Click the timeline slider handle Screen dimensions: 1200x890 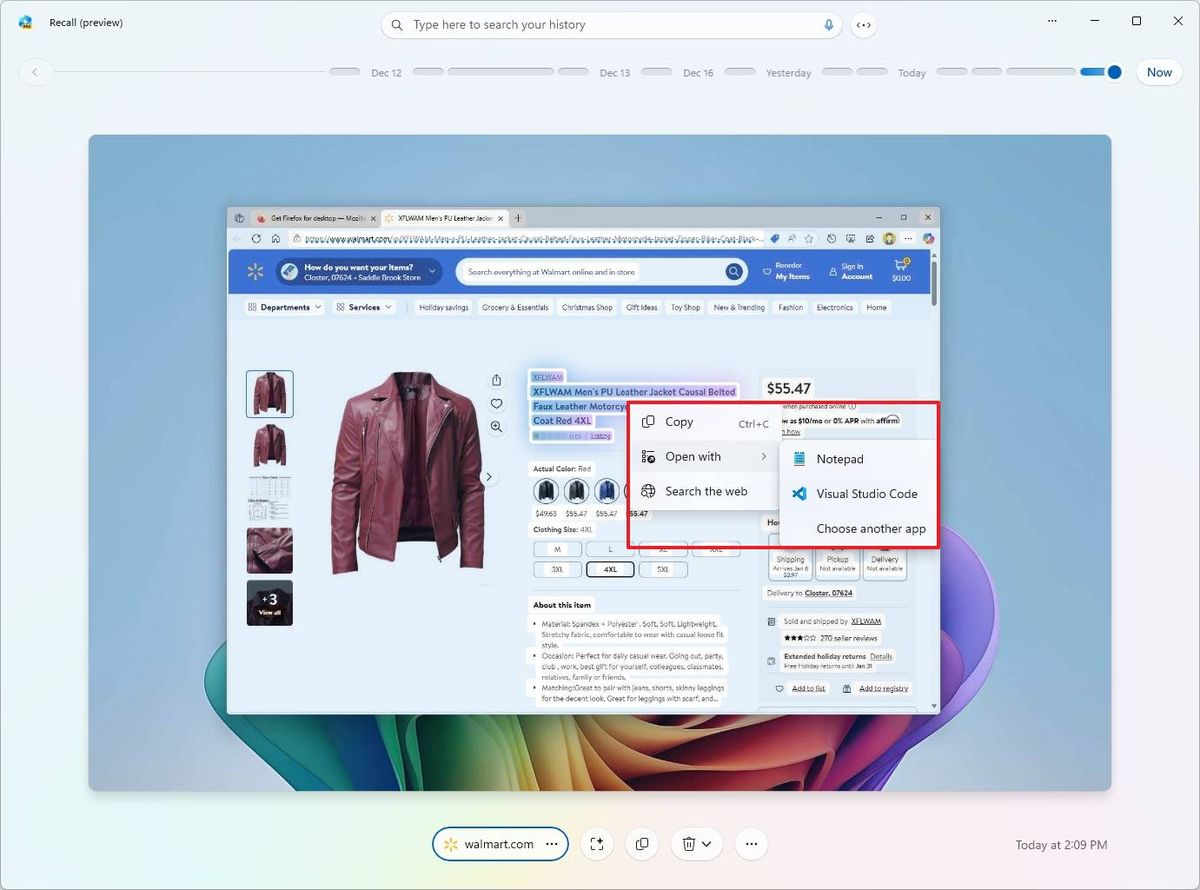click(x=1114, y=72)
